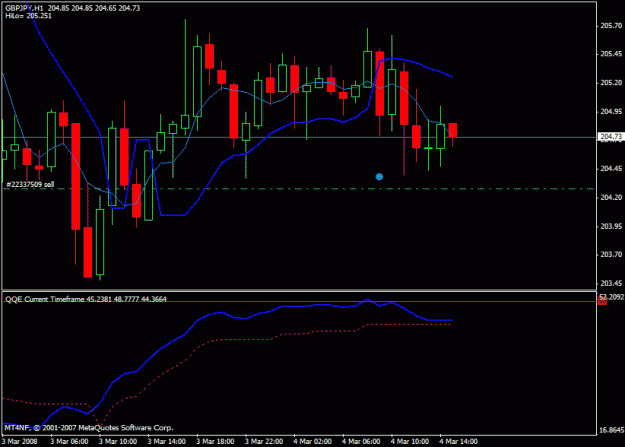Click the HiLo= 205.251 indicator label
This screenshot has width=625, height=447.
point(29,16)
